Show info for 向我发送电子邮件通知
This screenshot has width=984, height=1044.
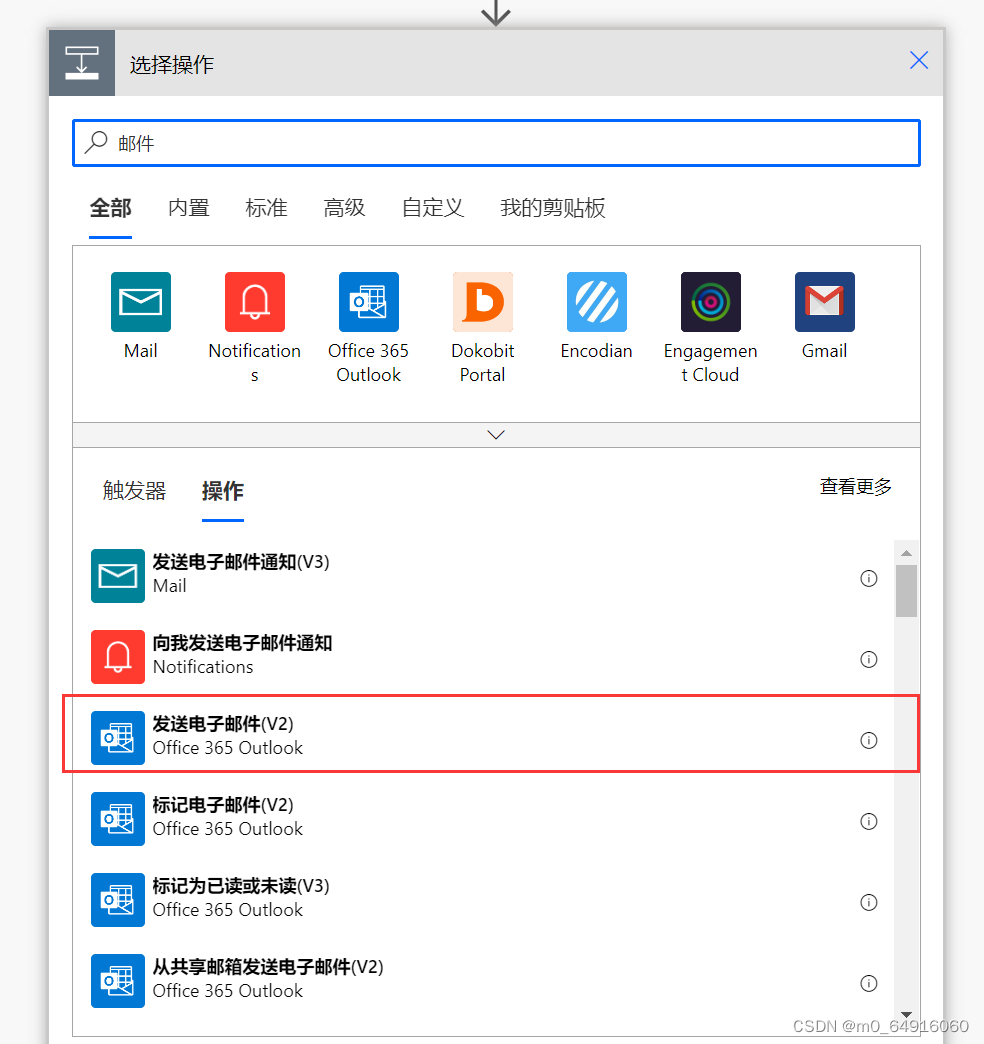pos(869,659)
